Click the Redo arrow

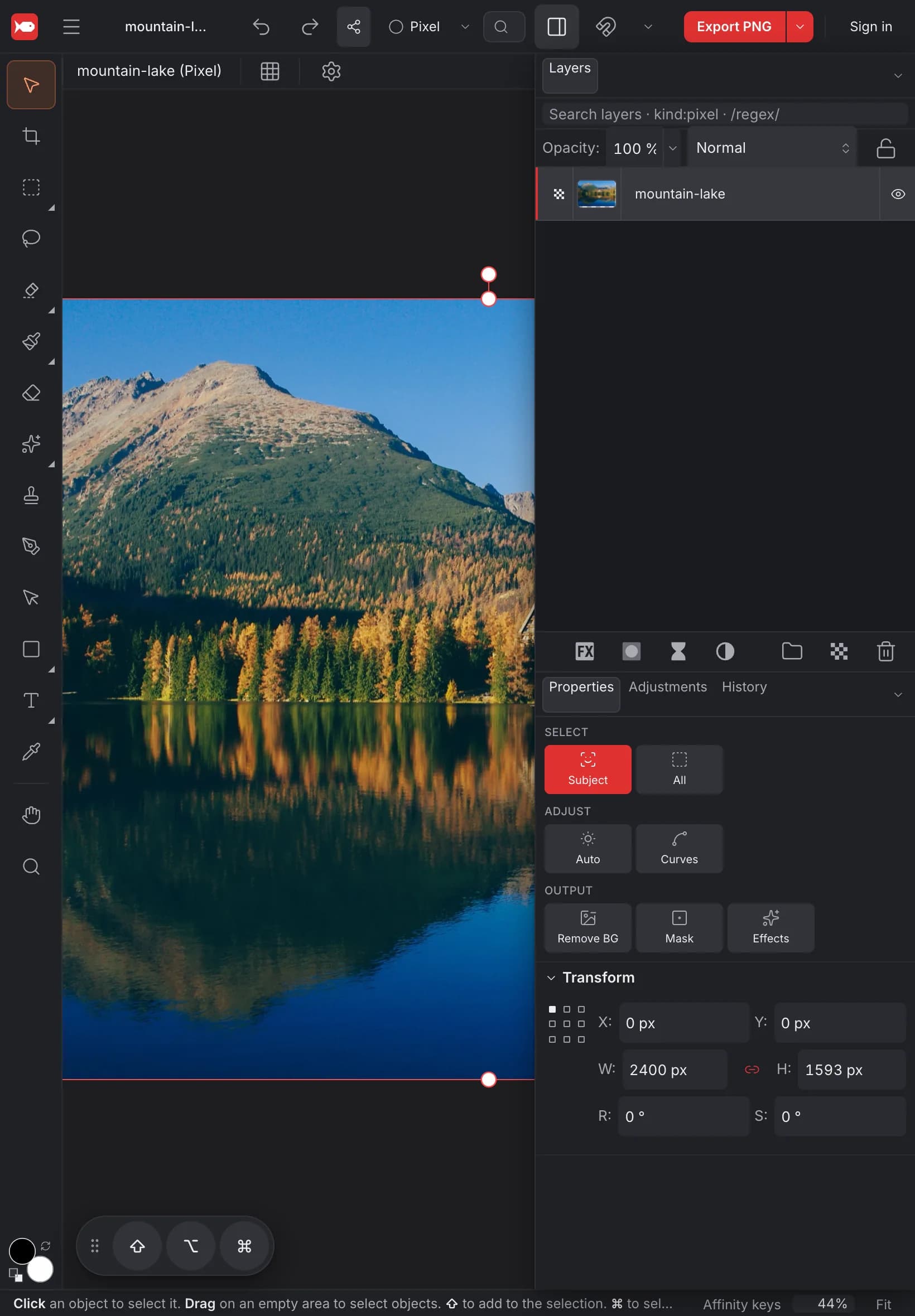[x=310, y=27]
